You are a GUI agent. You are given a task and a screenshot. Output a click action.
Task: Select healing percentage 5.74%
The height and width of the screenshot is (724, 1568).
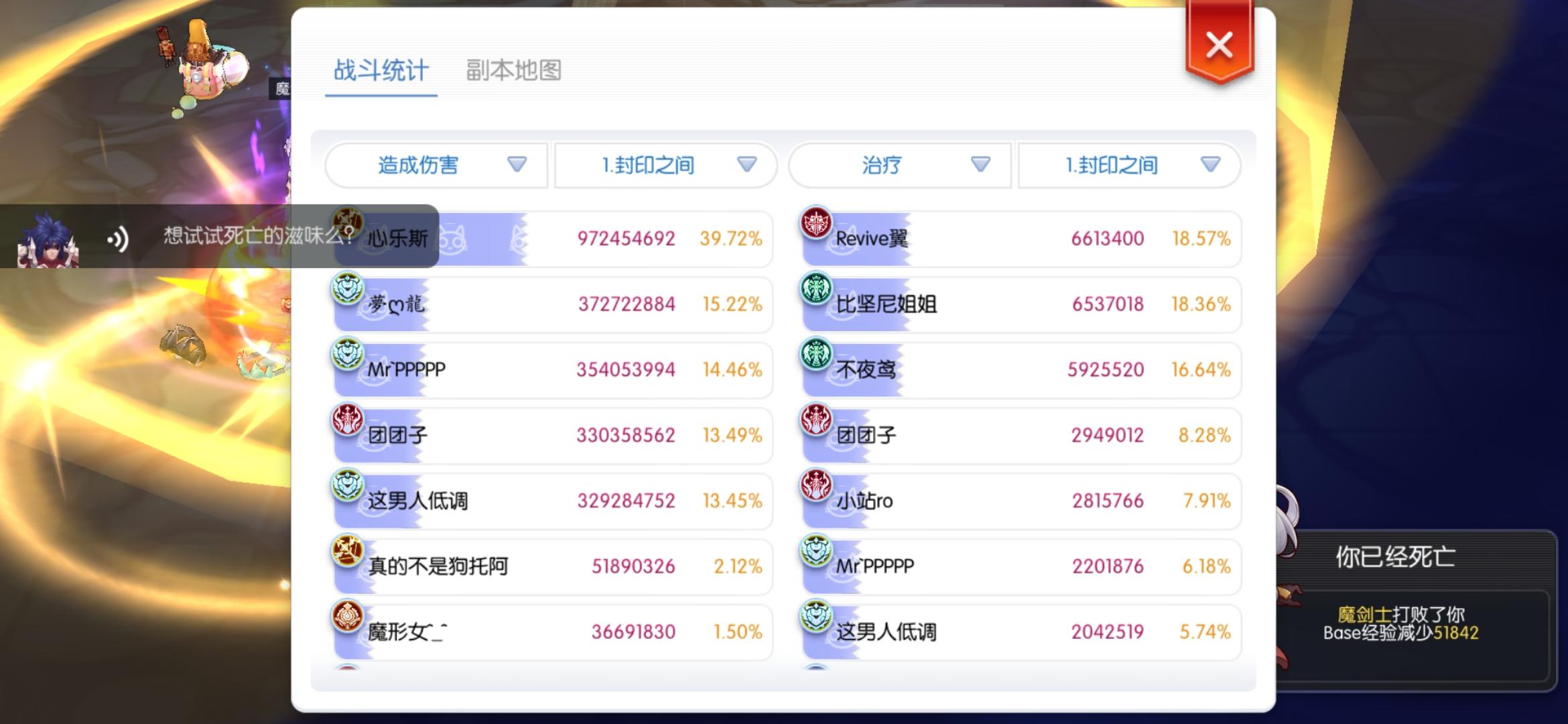point(1205,632)
